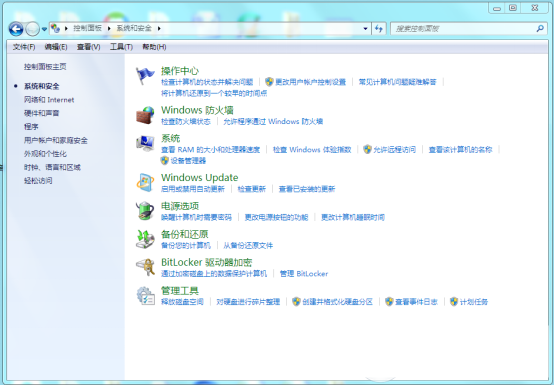Click the refresh button next to address bar
The height and width of the screenshot is (385, 554).
pyautogui.click(x=379, y=29)
